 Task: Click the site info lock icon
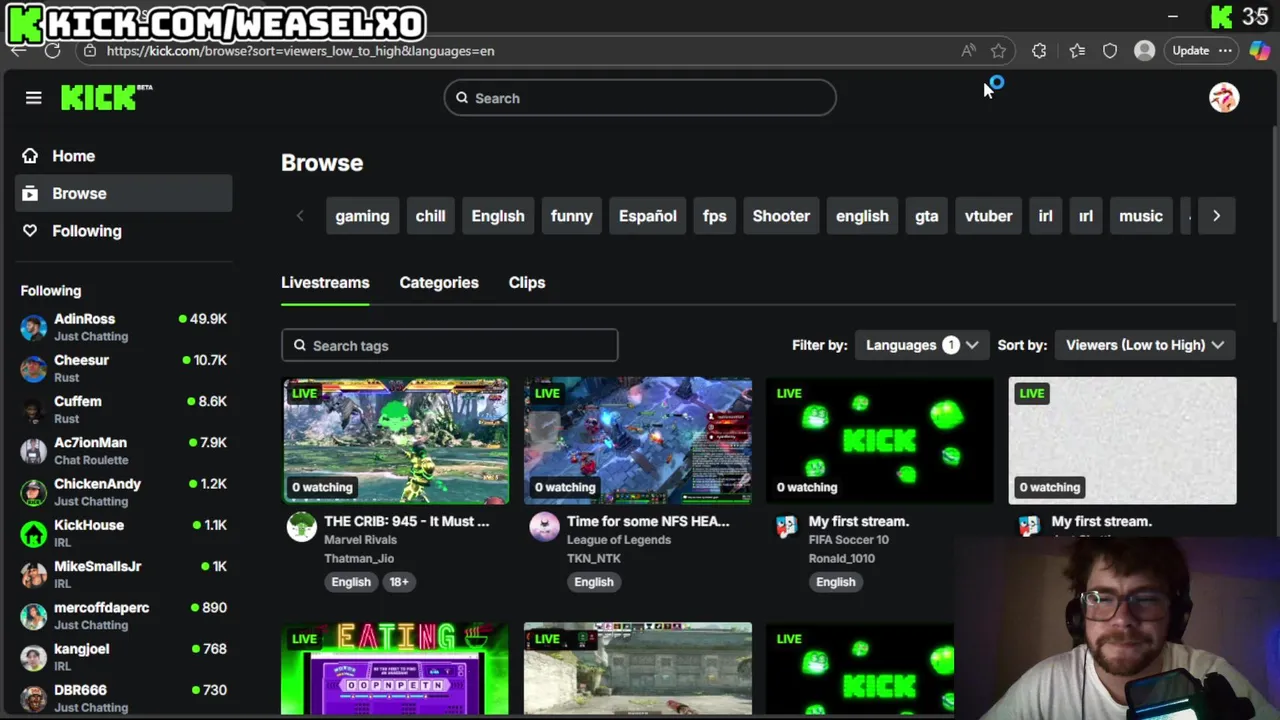[x=90, y=50]
